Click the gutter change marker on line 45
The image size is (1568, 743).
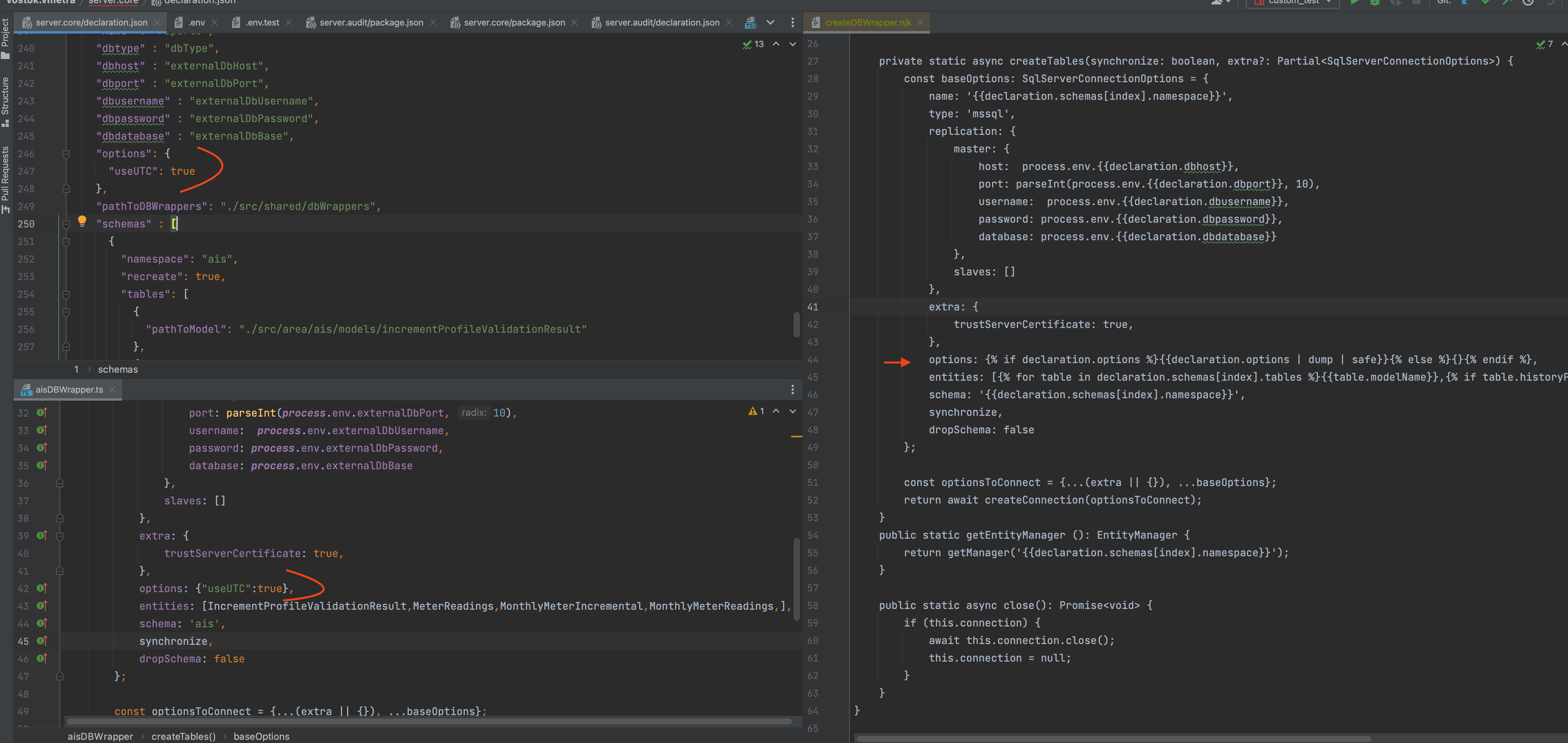(x=42, y=641)
